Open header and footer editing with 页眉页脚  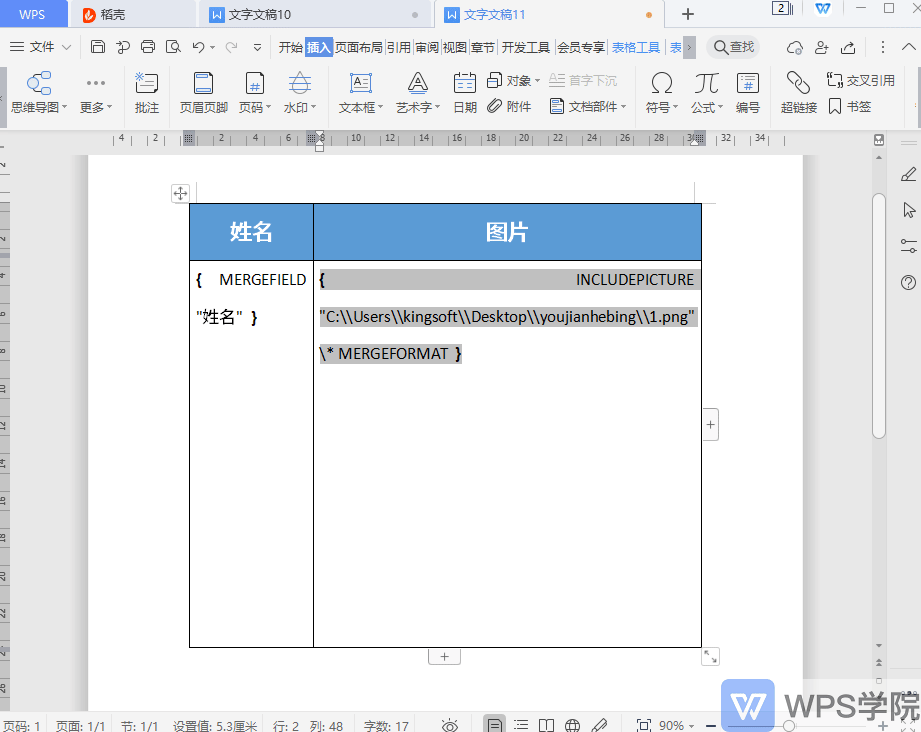click(x=203, y=94)
